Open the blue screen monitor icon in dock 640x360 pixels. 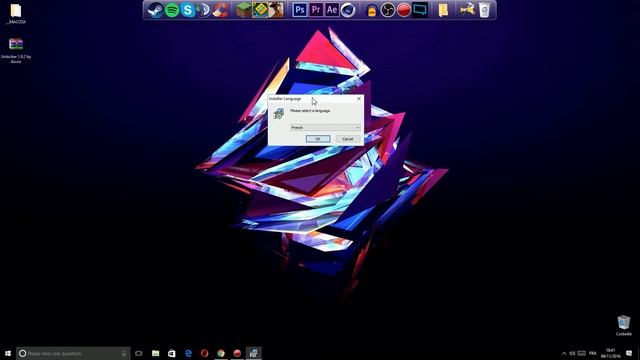click(420, 10)
